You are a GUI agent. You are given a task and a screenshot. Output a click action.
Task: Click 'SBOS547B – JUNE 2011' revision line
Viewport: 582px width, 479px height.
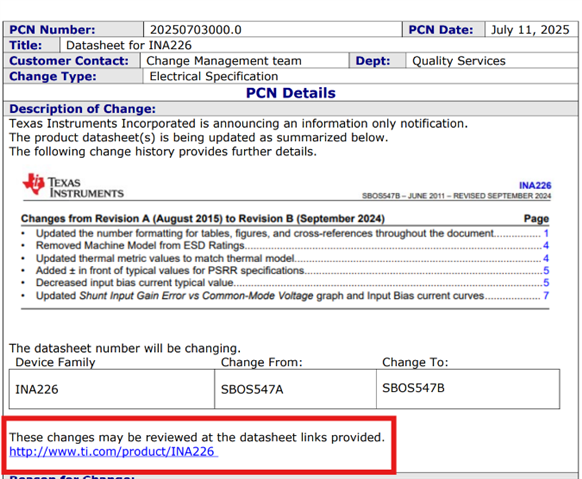click(x=457, y=196)
